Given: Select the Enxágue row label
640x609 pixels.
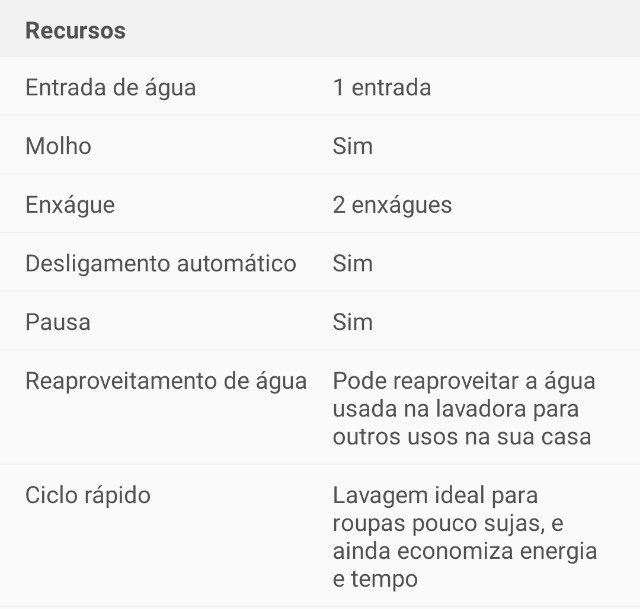Looking at the screenshot, I should pos(70,205).
